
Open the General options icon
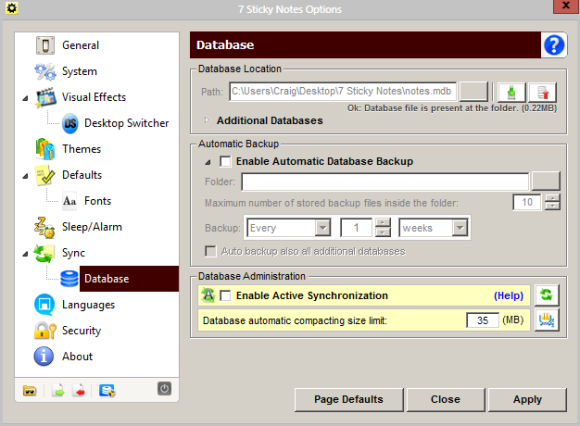pos(45,45)
